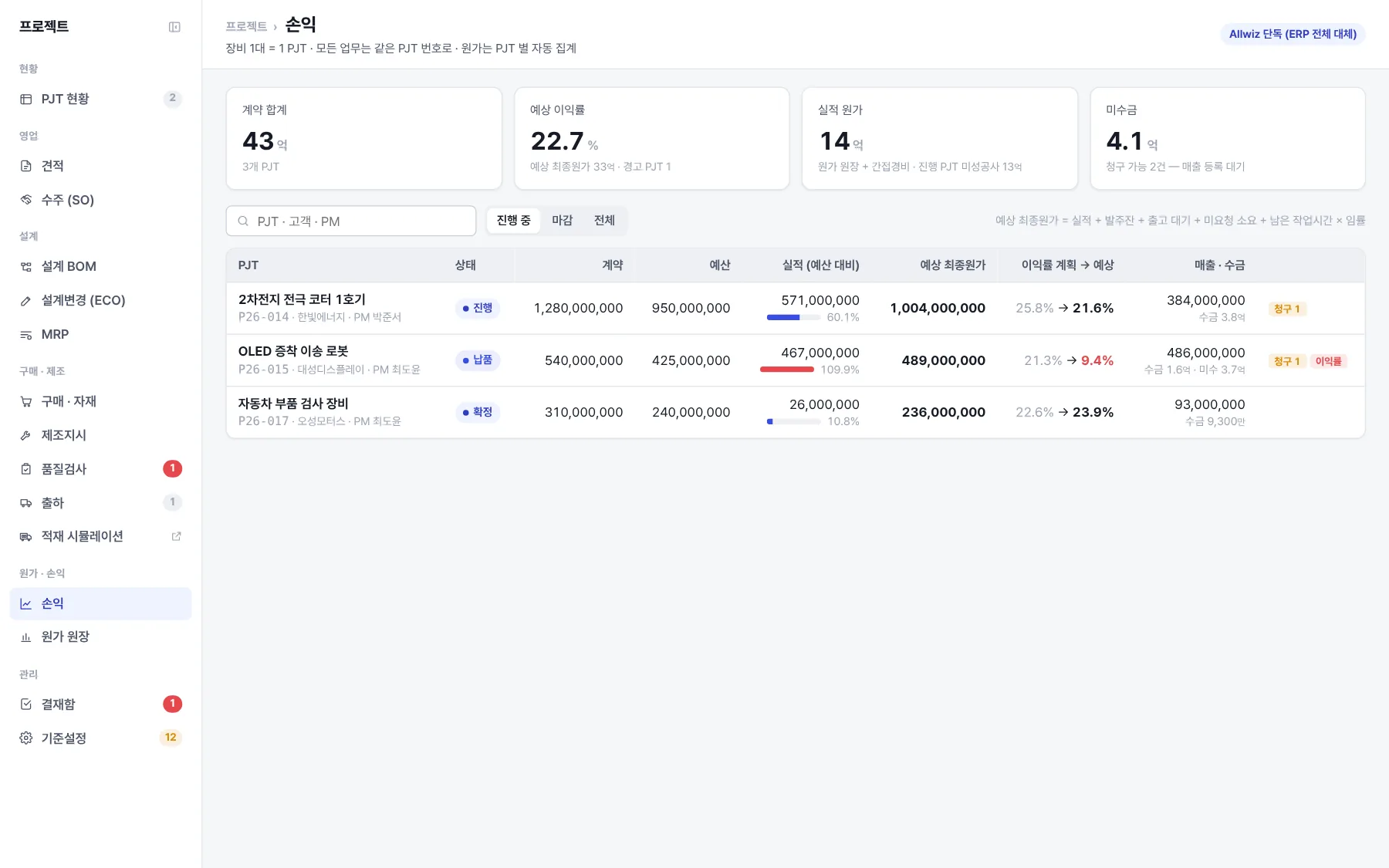Viewport: 1389px width, 868px height.
Task: Open project OLED 증착 이송 로봇
Action: click(x=293, y=351)
